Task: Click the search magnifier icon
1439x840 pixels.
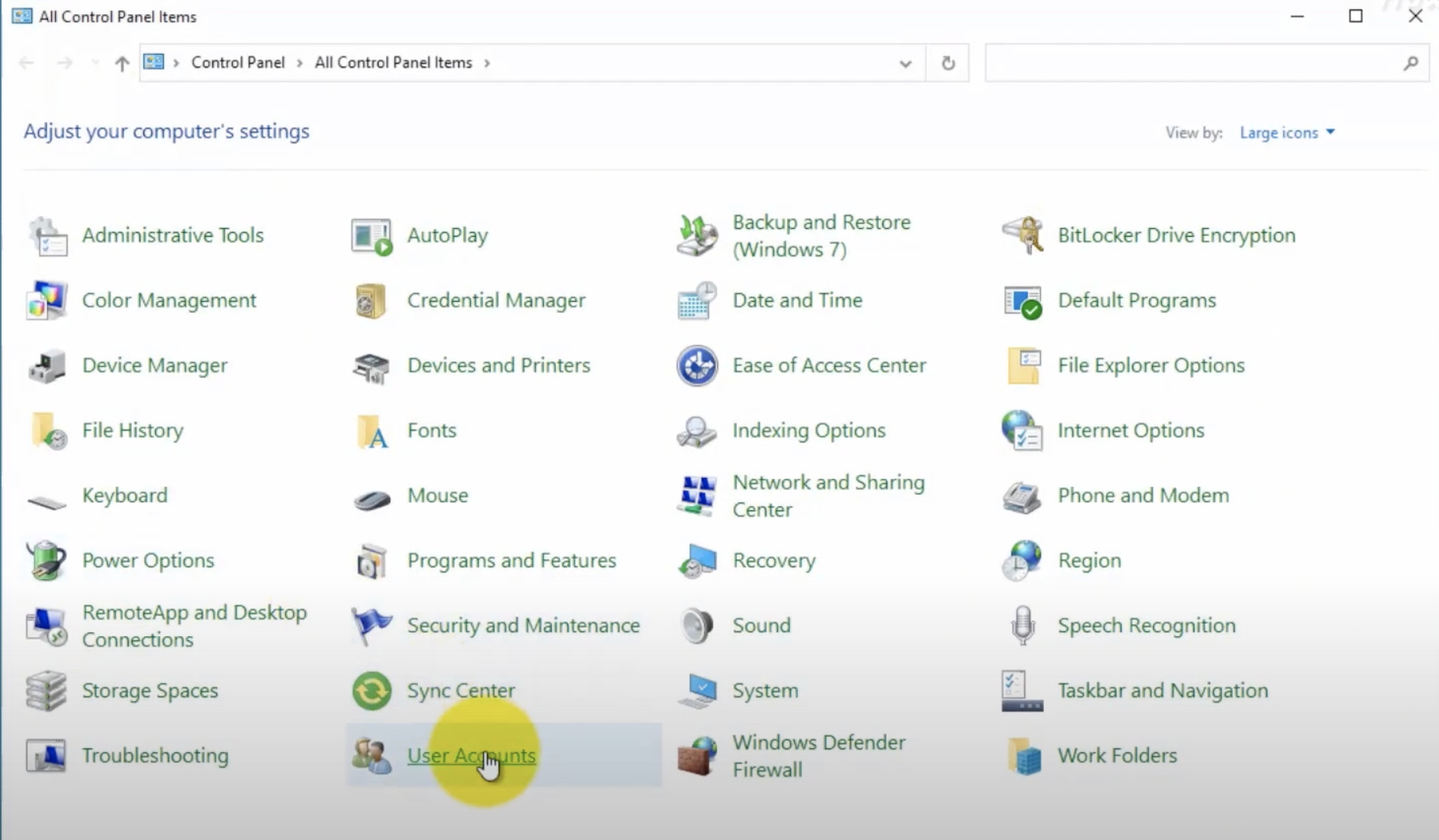Action: click(x=1411, y=63)
